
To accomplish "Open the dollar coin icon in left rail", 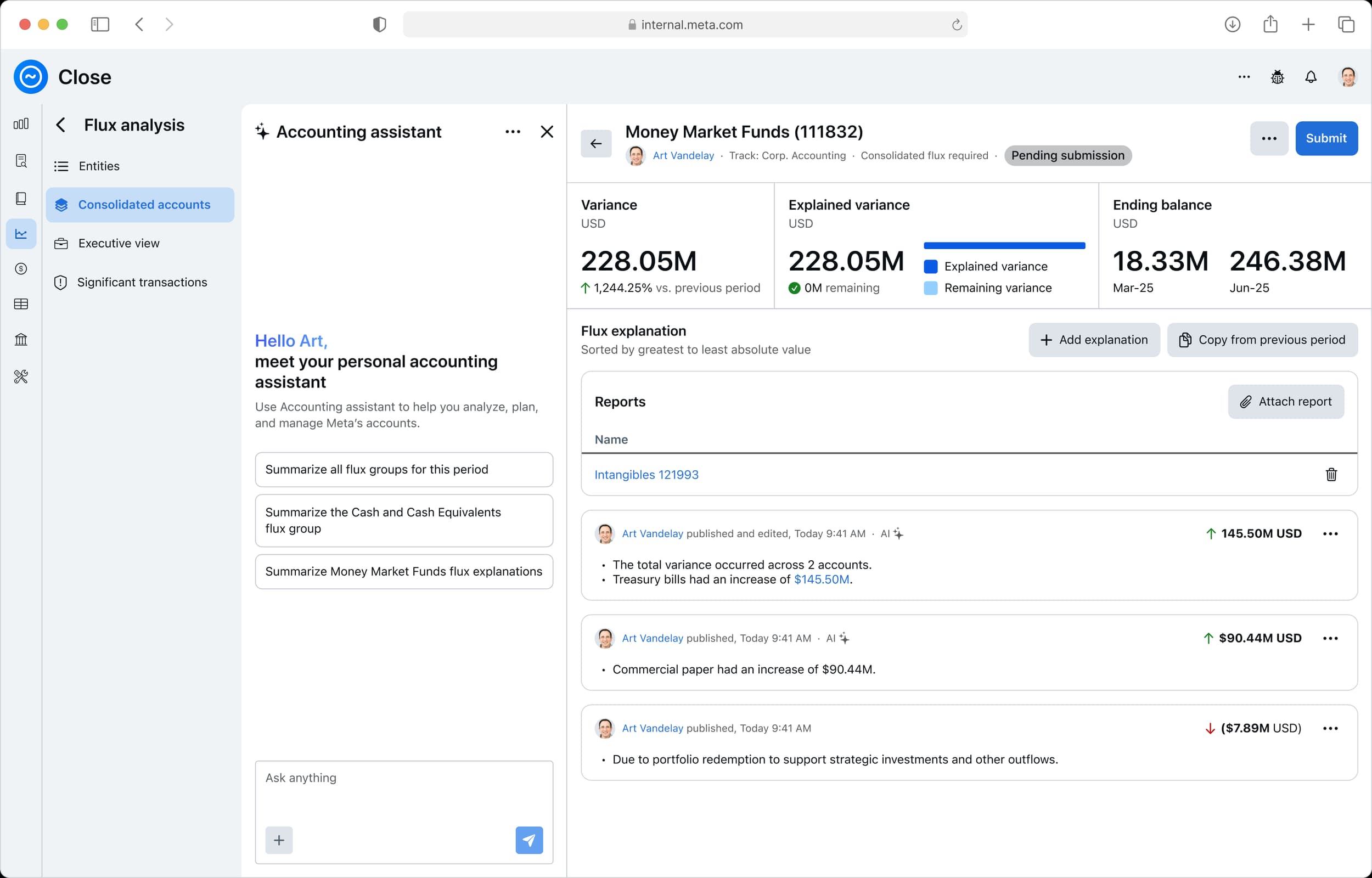I will [21, 268].
